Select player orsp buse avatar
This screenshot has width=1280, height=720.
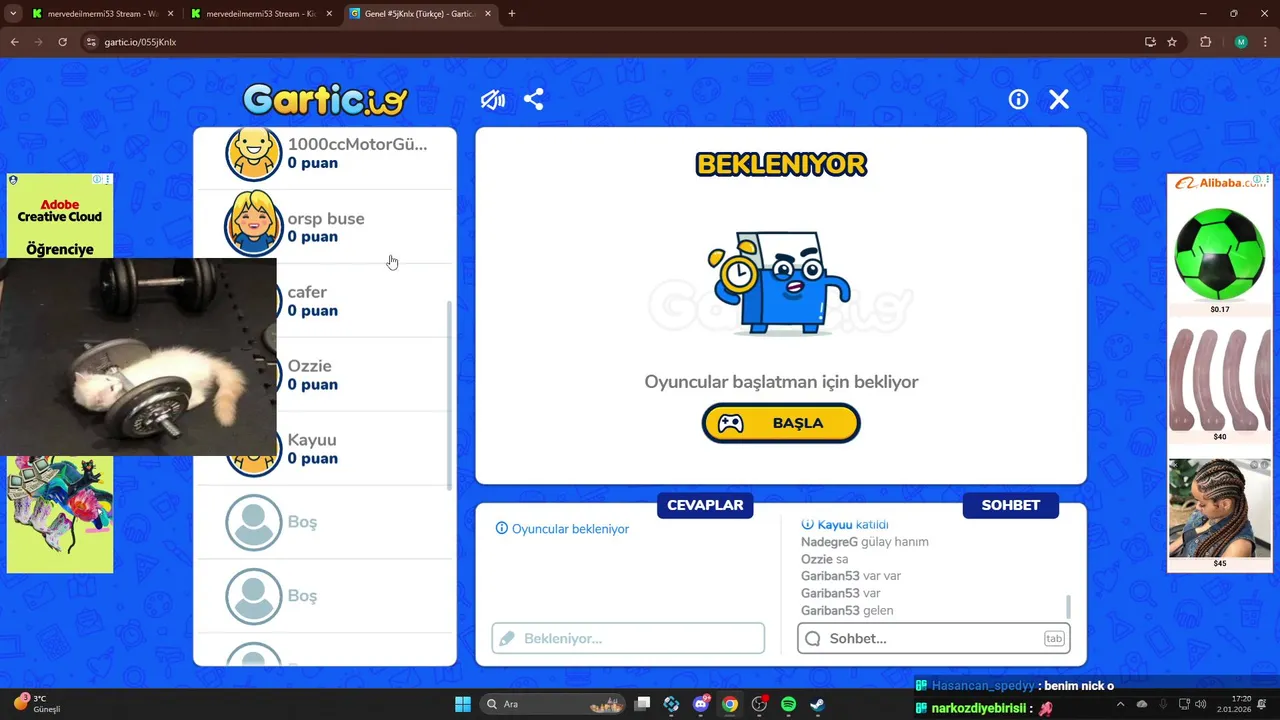[253, 226]
